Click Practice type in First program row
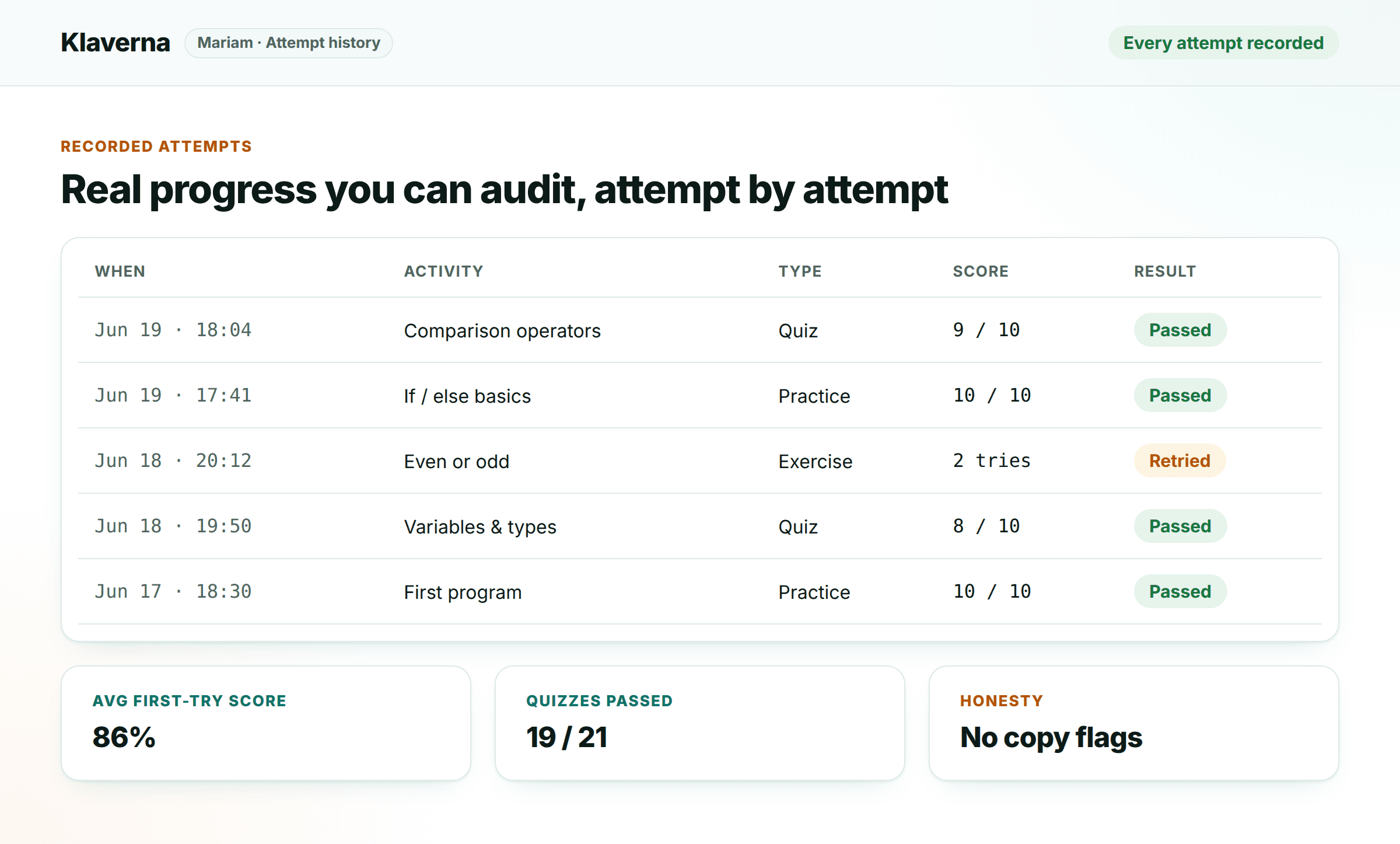Viewport: 1400px width, 844px height. (814, 592)
